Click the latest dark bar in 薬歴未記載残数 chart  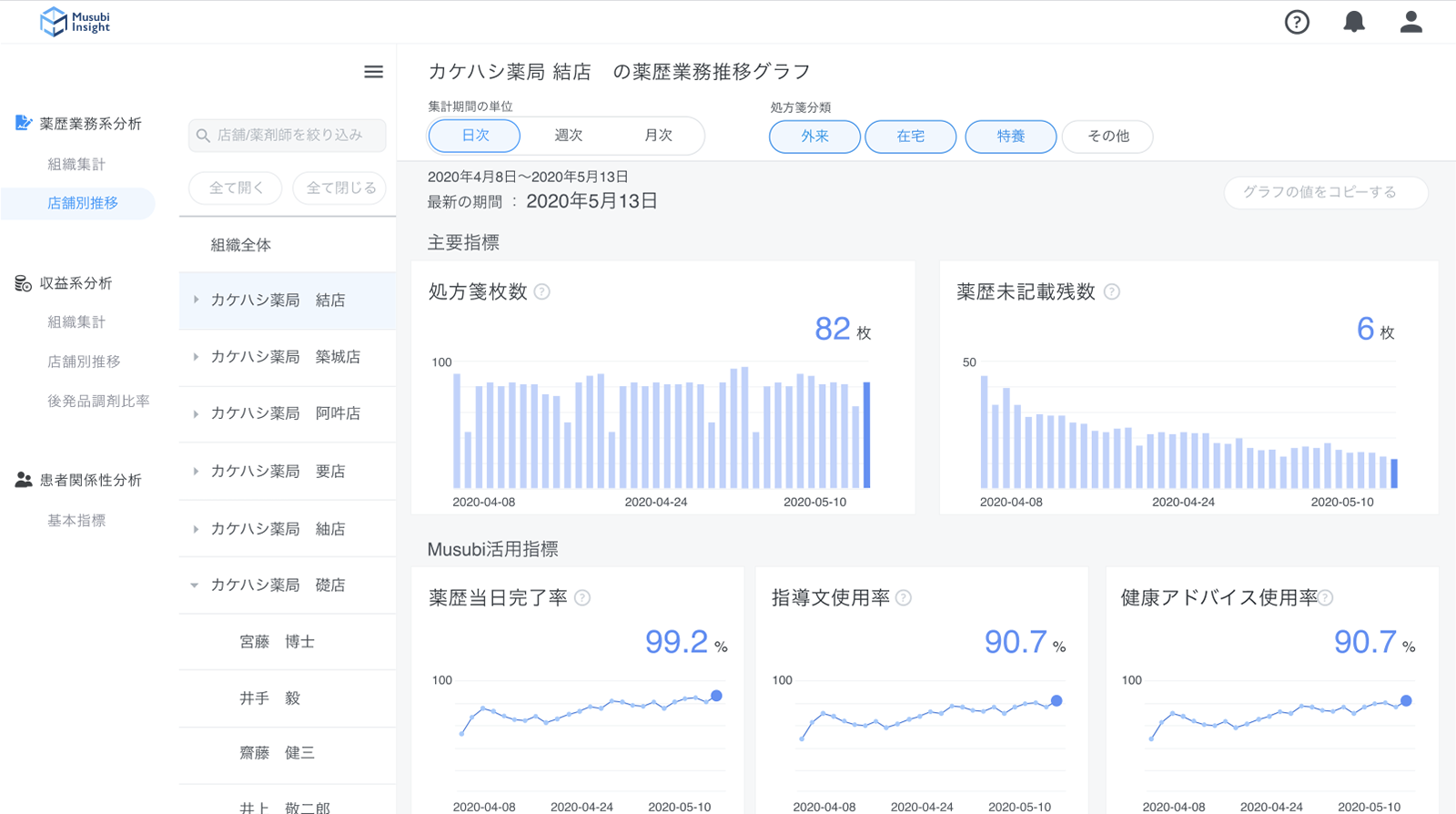(x=1394, y=473)
